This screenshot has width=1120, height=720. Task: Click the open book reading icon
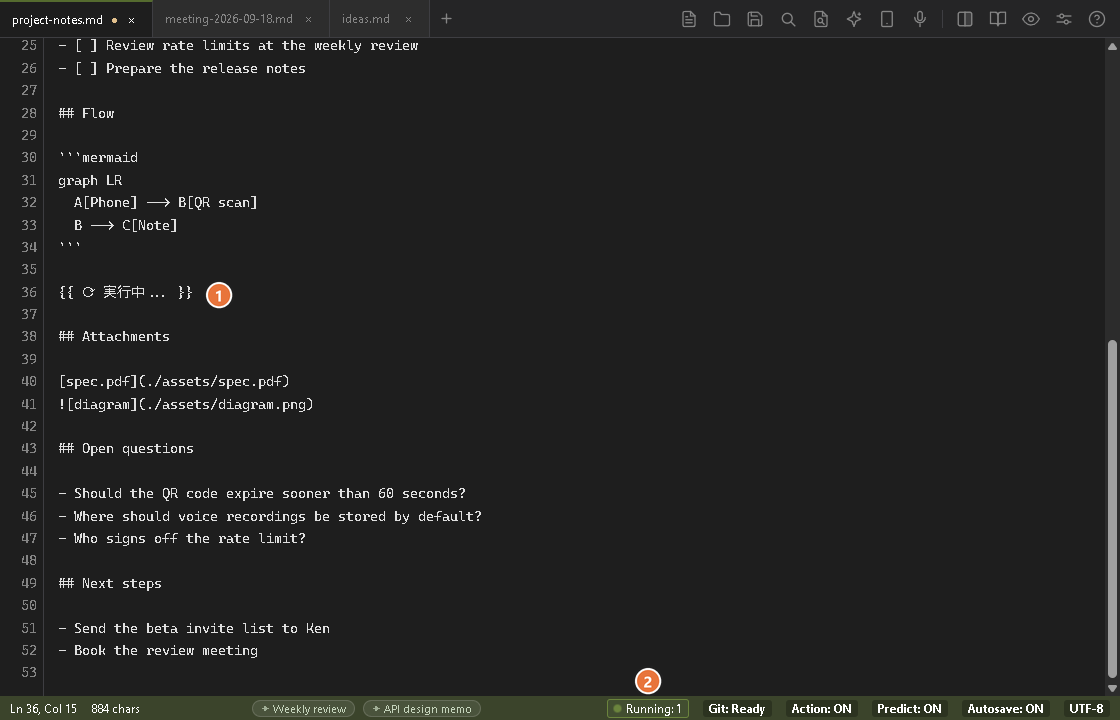tap(998, 19)
